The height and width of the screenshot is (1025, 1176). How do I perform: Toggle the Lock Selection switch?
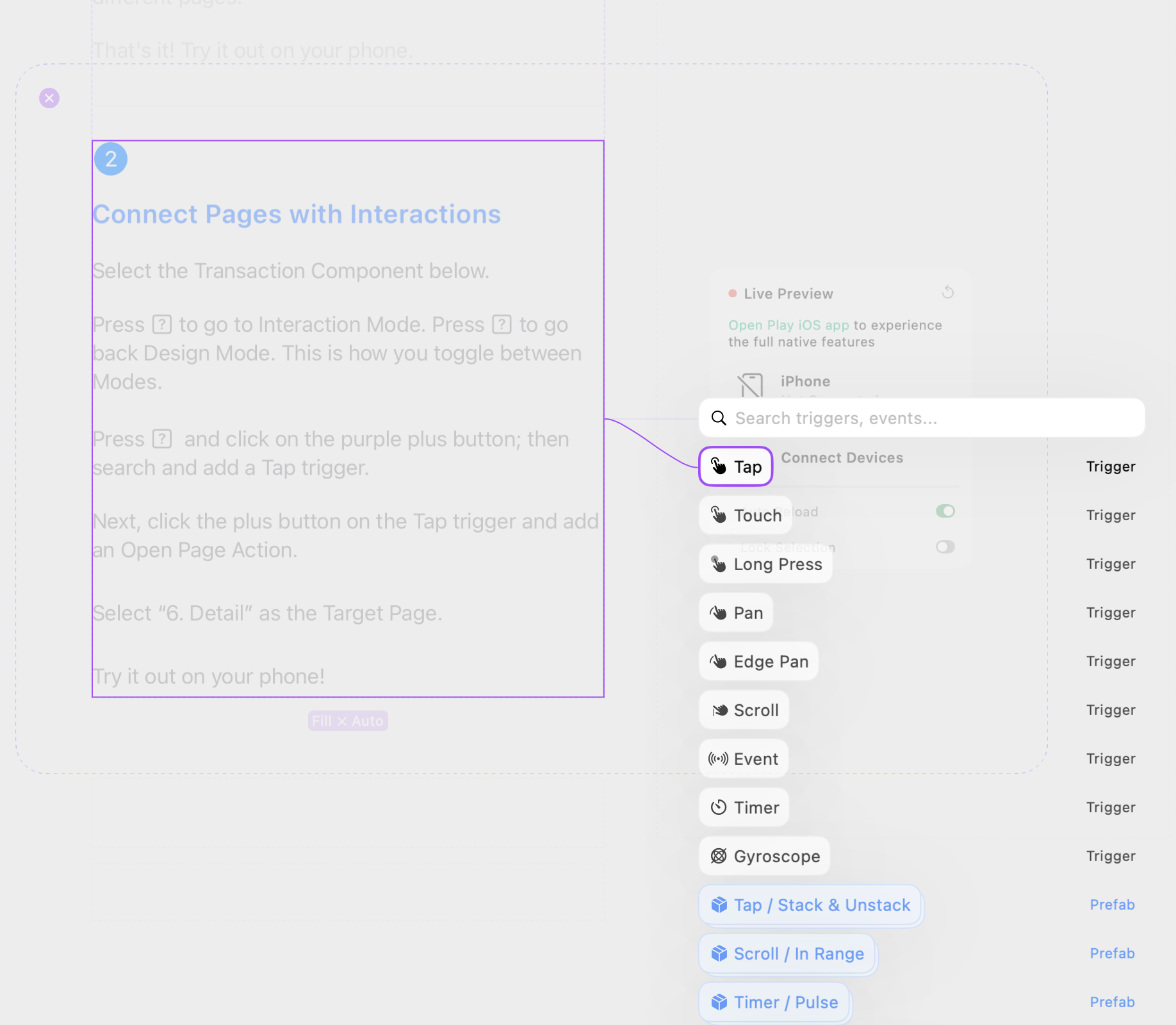(x=945, y=546)
